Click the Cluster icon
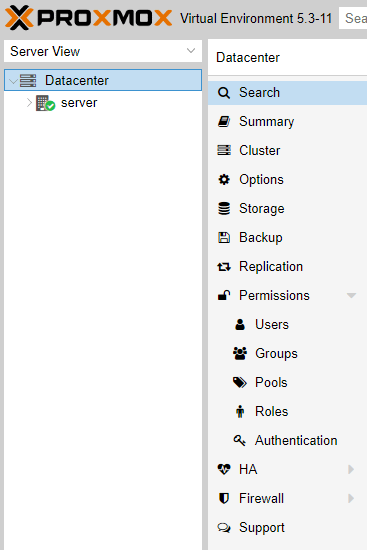Viewport: 367px width, 550px height. pos(224,150)
